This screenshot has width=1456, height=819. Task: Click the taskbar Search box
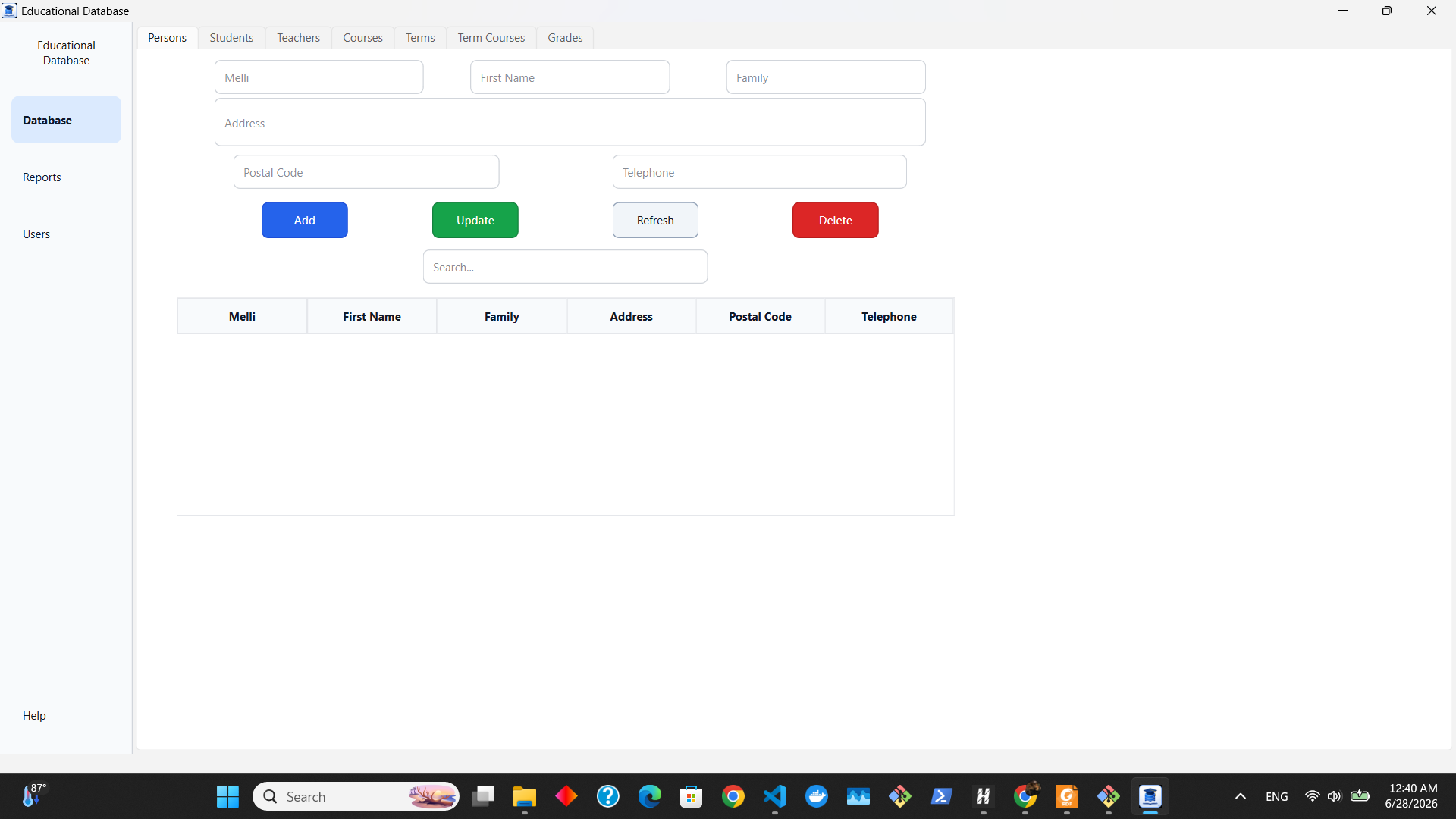[356, 796]
